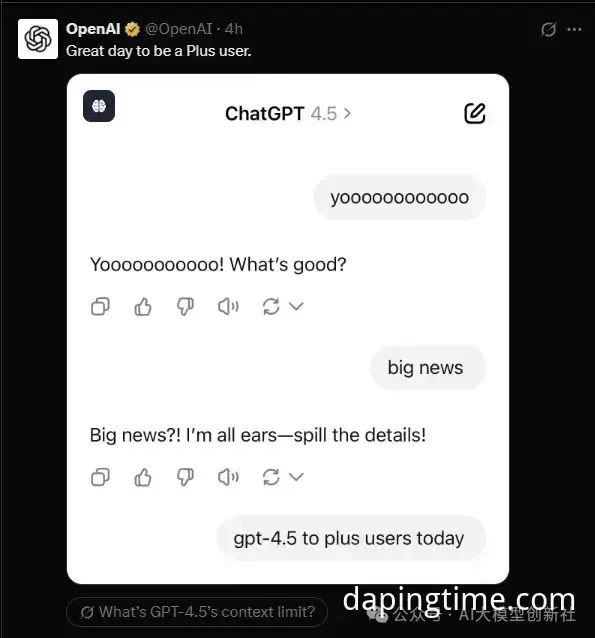Copy the 'spill the details' response
This screenshot has height=638, width=595.
100,477
